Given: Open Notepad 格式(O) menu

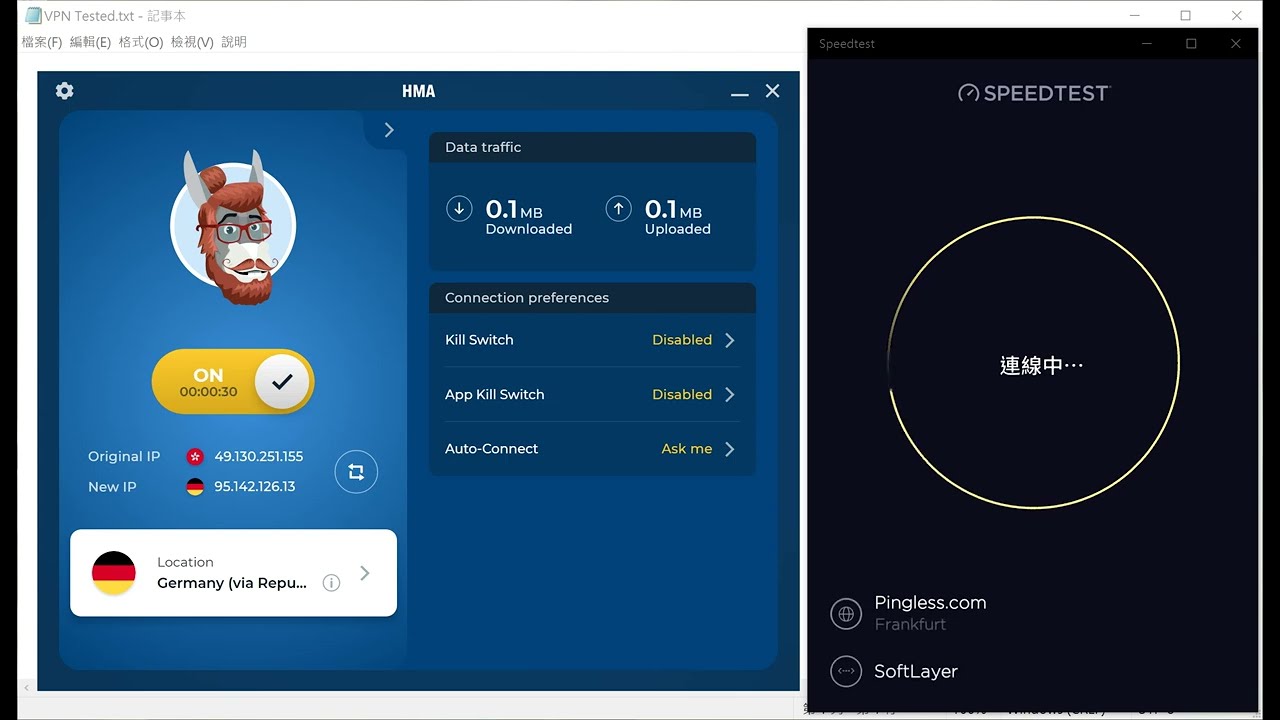Looking at the screenshot, I should click(141, 42).
